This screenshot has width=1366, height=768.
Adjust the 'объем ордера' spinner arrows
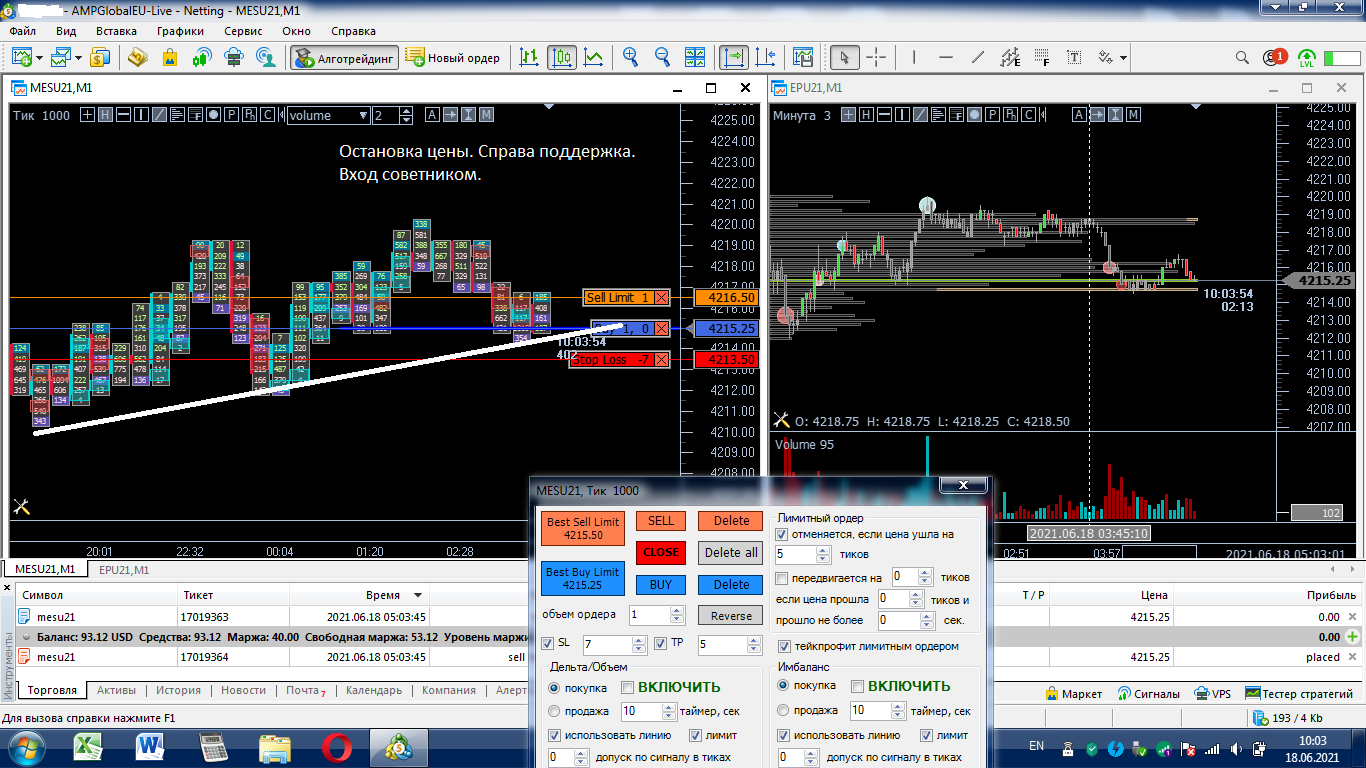(x=677, y=615)
